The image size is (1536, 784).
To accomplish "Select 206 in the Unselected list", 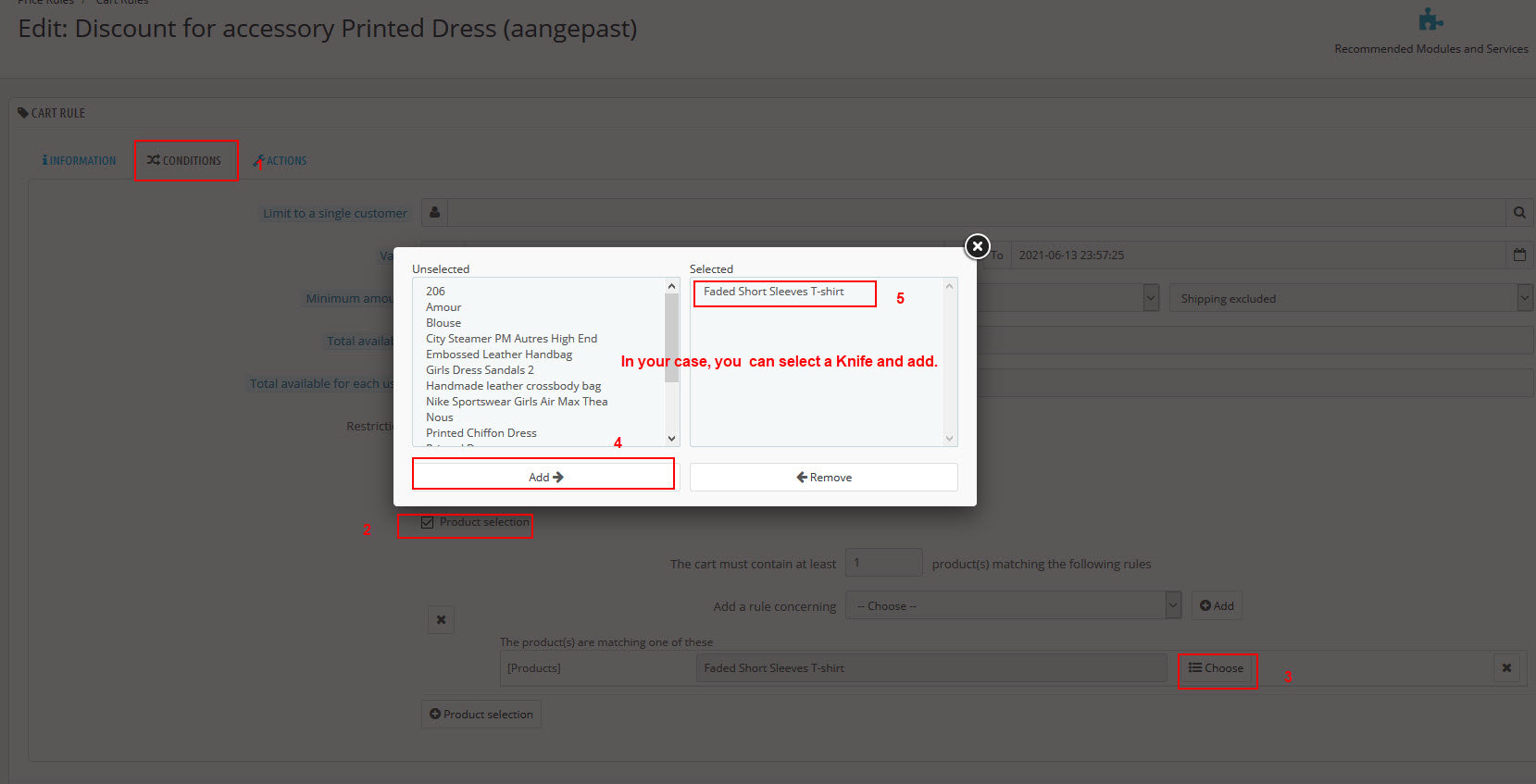I will tap(435, 292).
